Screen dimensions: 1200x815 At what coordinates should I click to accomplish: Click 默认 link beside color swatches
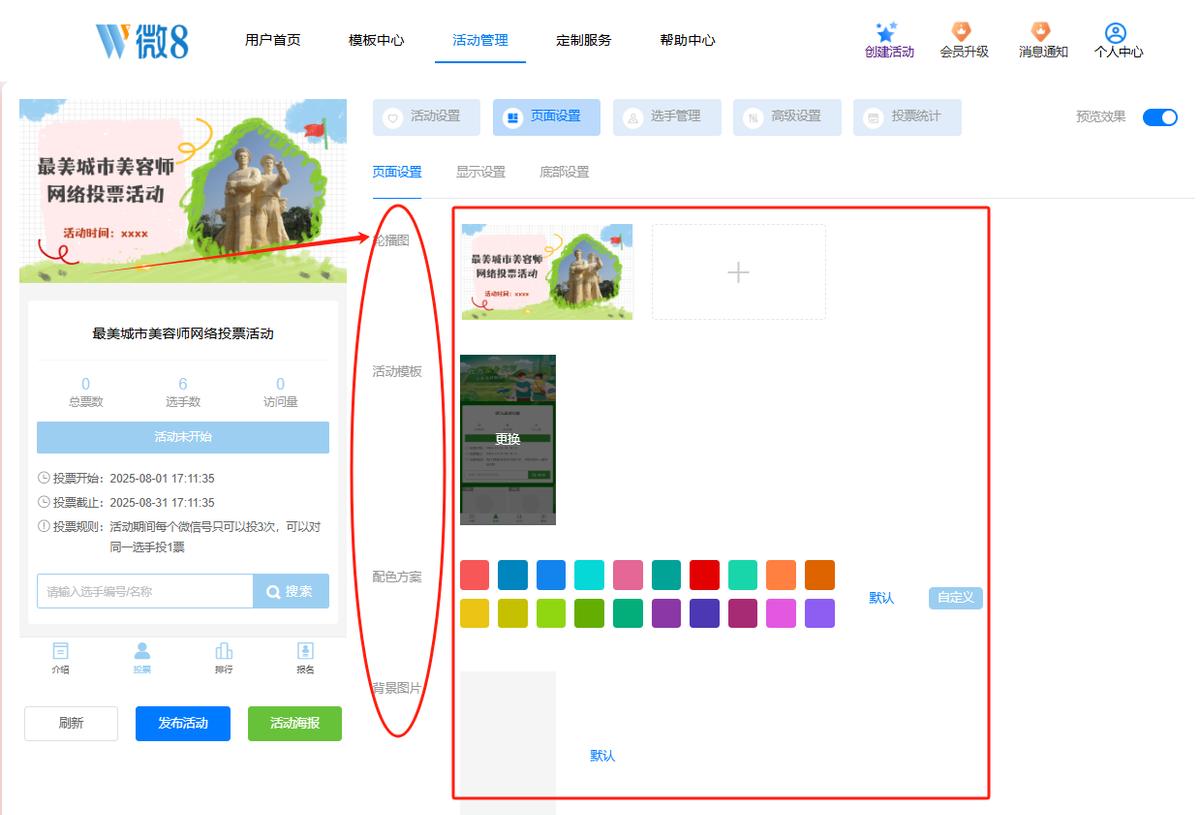(882, 598)
